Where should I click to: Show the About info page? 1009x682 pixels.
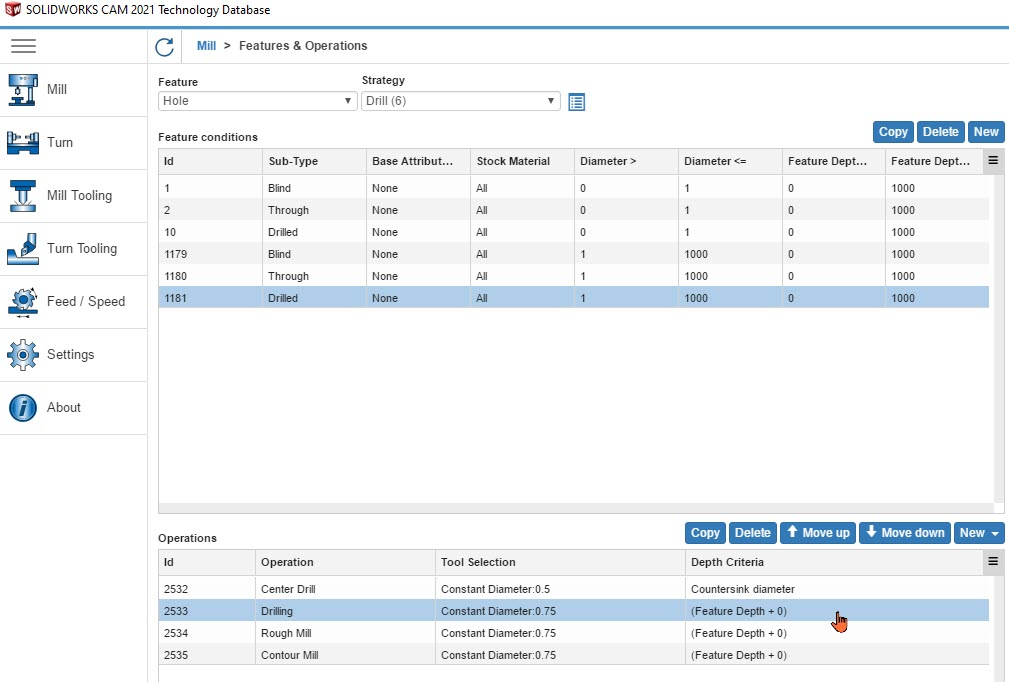coord(22,407)
